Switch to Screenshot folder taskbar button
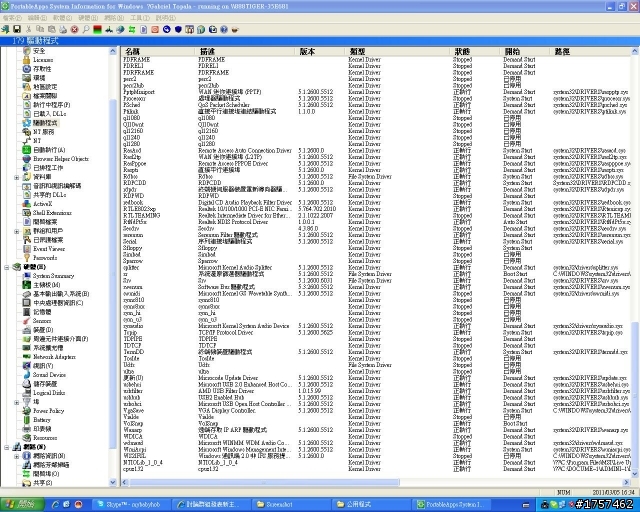640x512 pixels. (x=291, y=505)
